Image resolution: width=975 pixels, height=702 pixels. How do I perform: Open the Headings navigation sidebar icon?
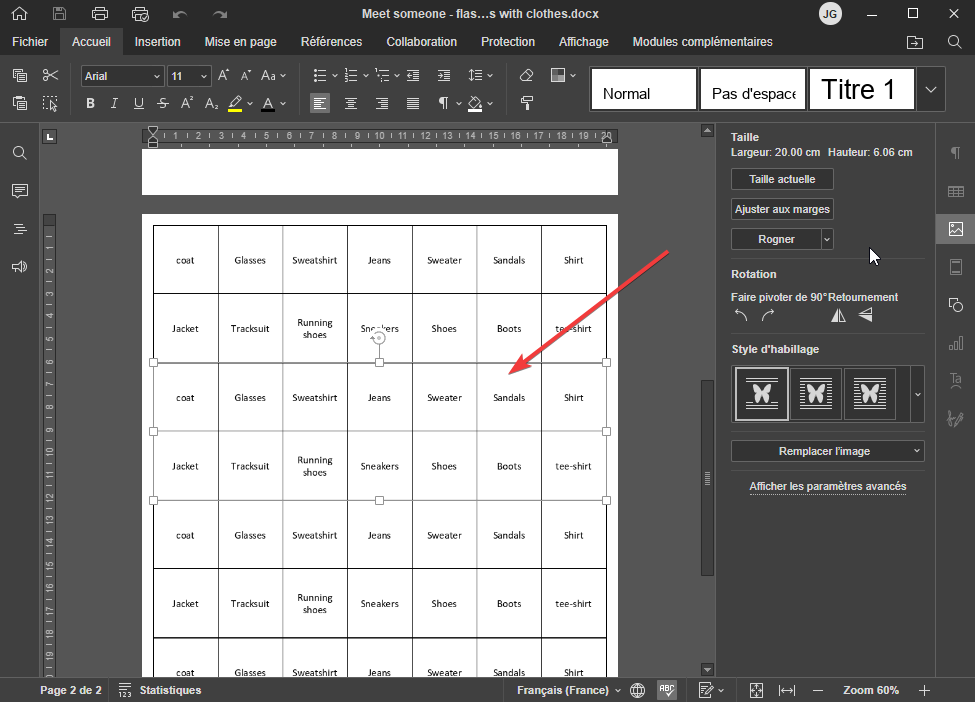pyautogui.click(x=20, y=229)
